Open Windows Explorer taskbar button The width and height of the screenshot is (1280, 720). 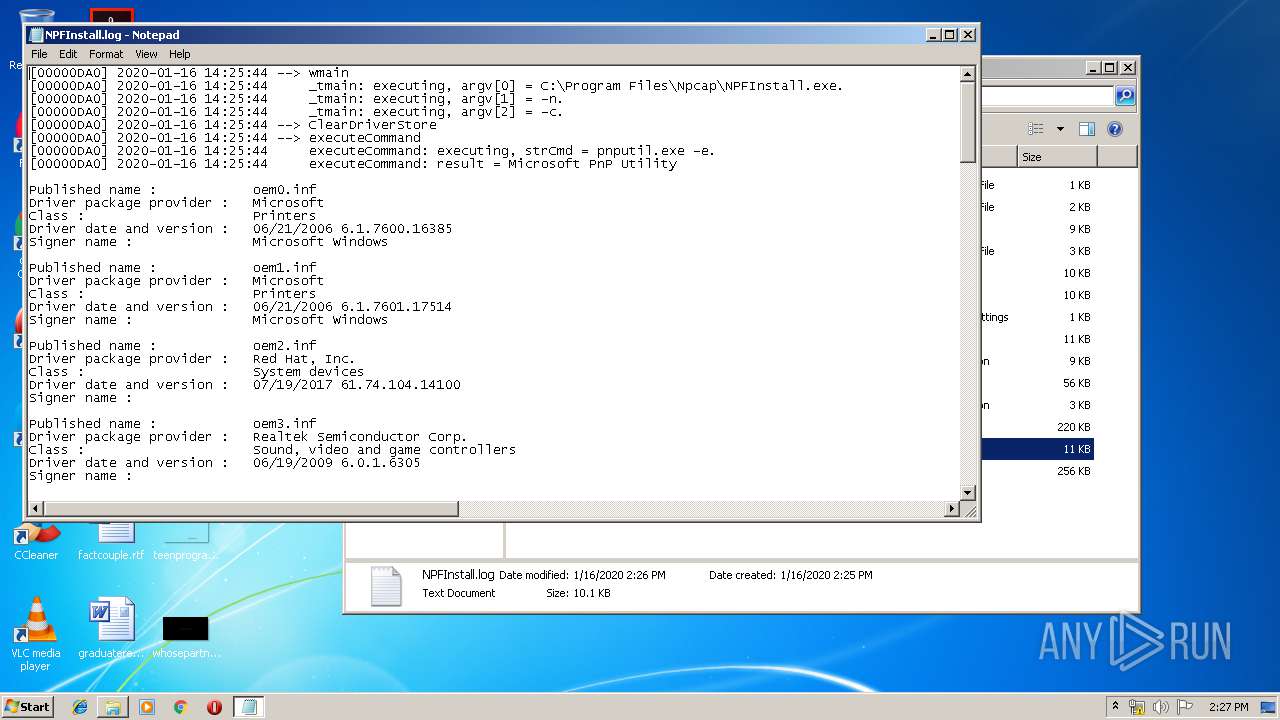point(113,706)
